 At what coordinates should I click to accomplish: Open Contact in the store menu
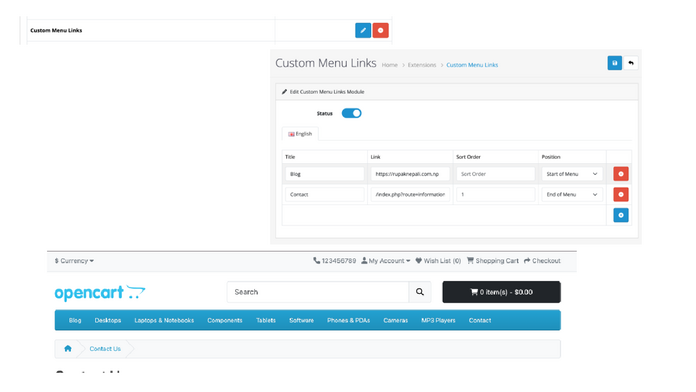coord(480,320)
